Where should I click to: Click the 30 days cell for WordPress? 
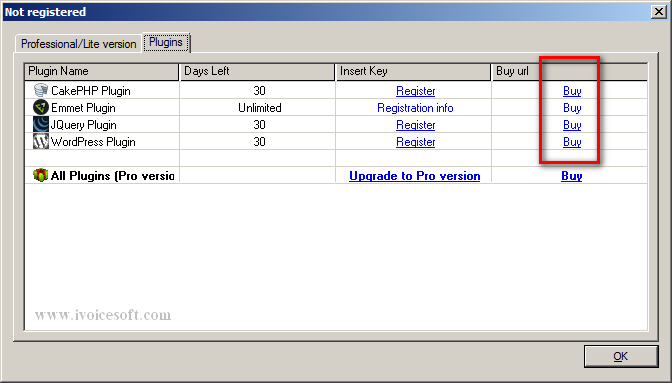(259, 142)
